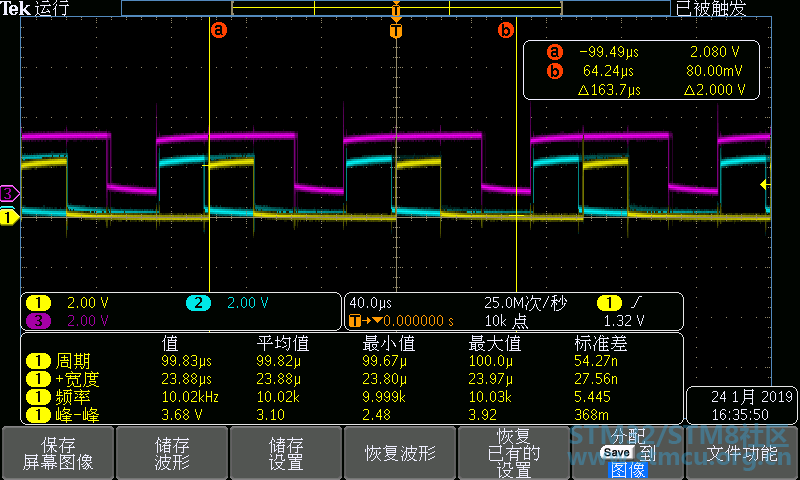Click cursor b voltage 80.00mV
Image resolution: width=800 pixels, height=480 pixels.
pyautogui.click(x=714, y=71)
